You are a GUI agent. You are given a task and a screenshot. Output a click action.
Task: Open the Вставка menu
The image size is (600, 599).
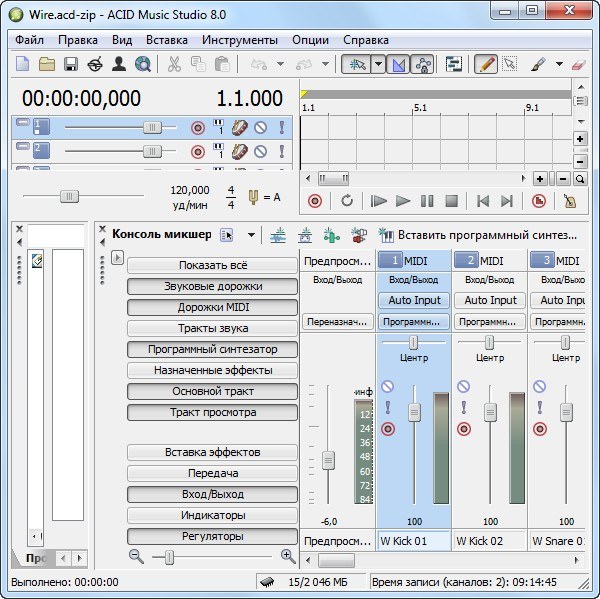[x=166, y=40]
